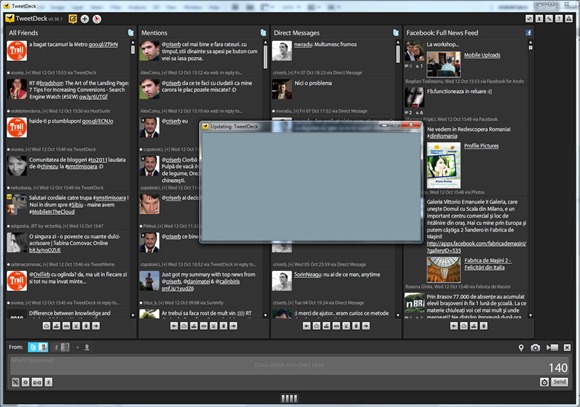The height and width of the screenshot is (407, 580).
Task: Add a new column with plus icon
Action: point(85,19)
